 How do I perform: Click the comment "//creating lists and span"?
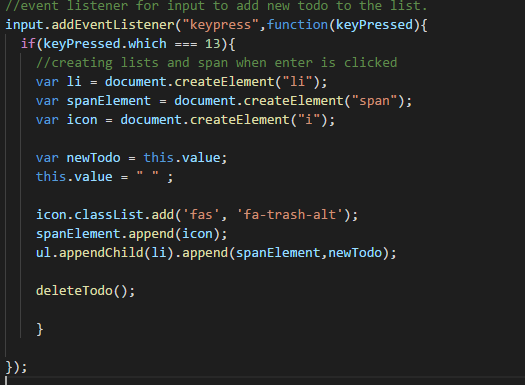pos(132,63)
